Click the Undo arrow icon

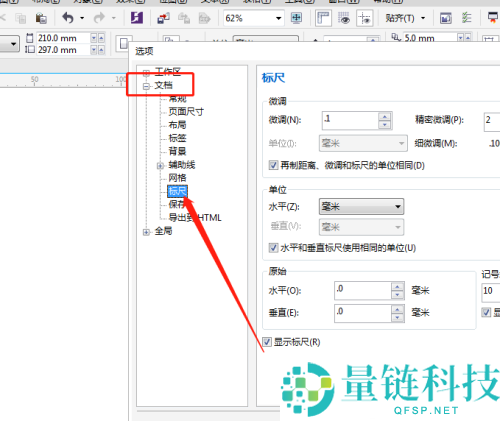[68, 18]
